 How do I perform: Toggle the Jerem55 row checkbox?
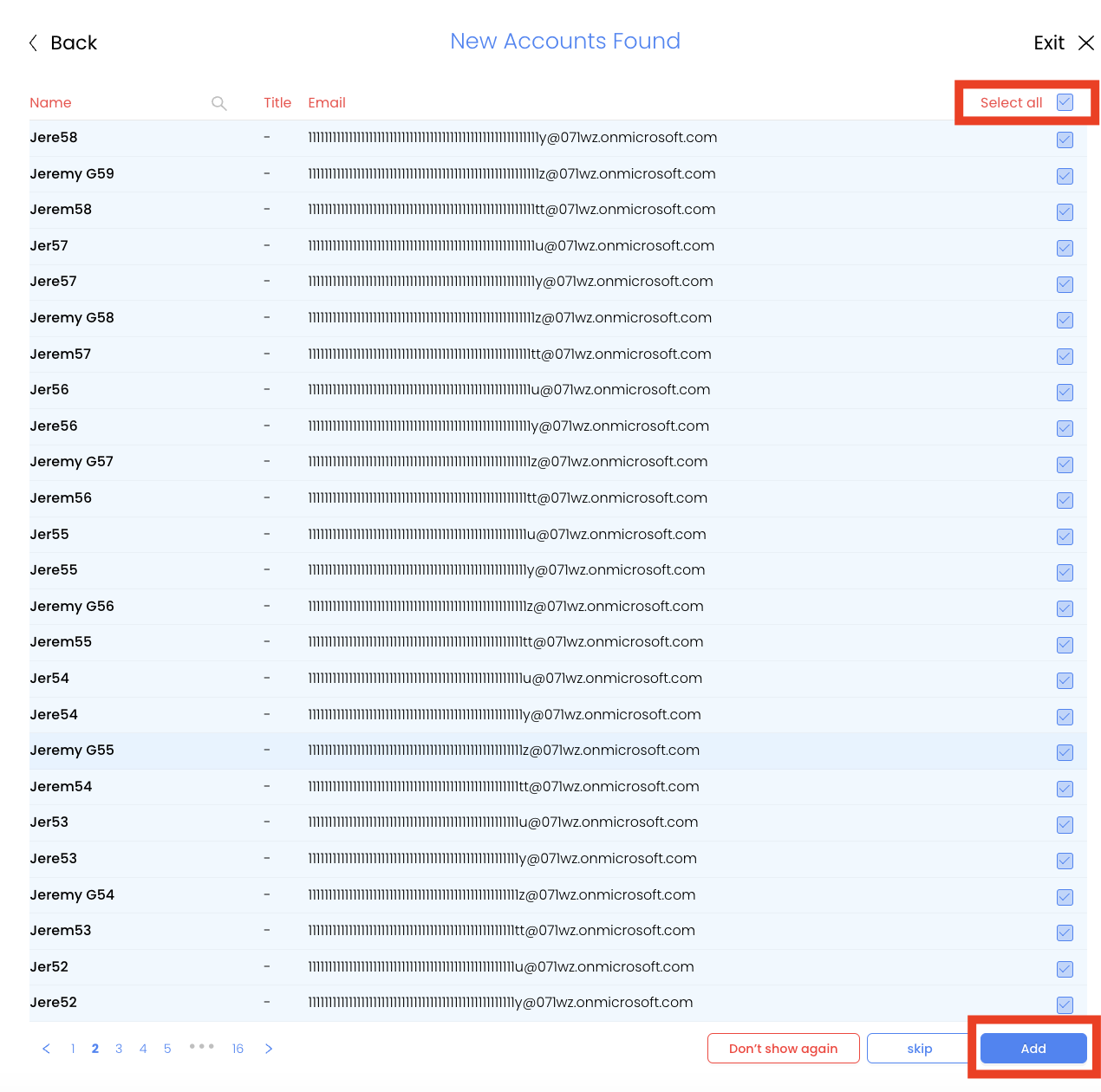click(1065, 645)
